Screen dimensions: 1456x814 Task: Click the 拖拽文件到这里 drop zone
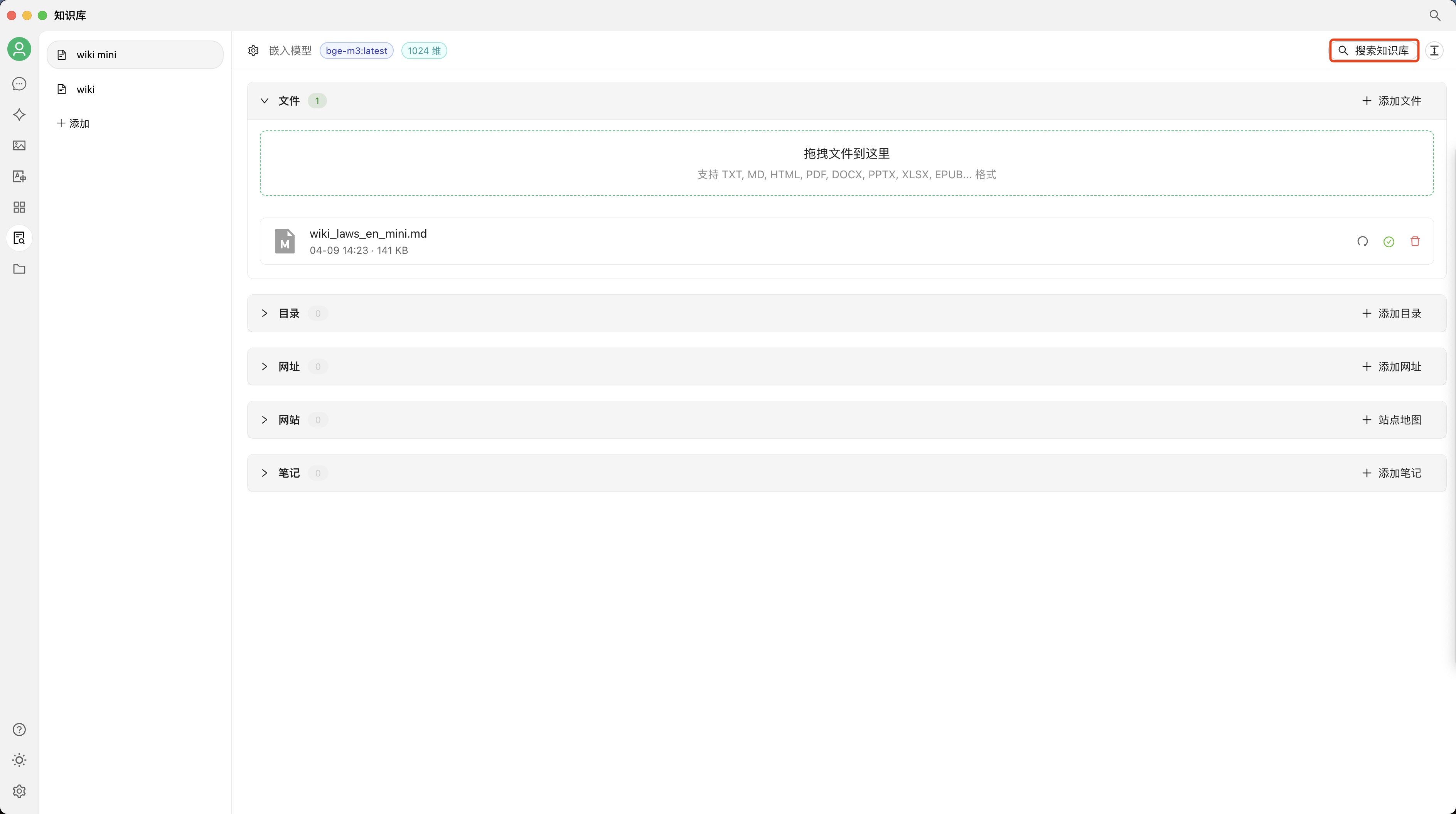[x=847, y=164]
